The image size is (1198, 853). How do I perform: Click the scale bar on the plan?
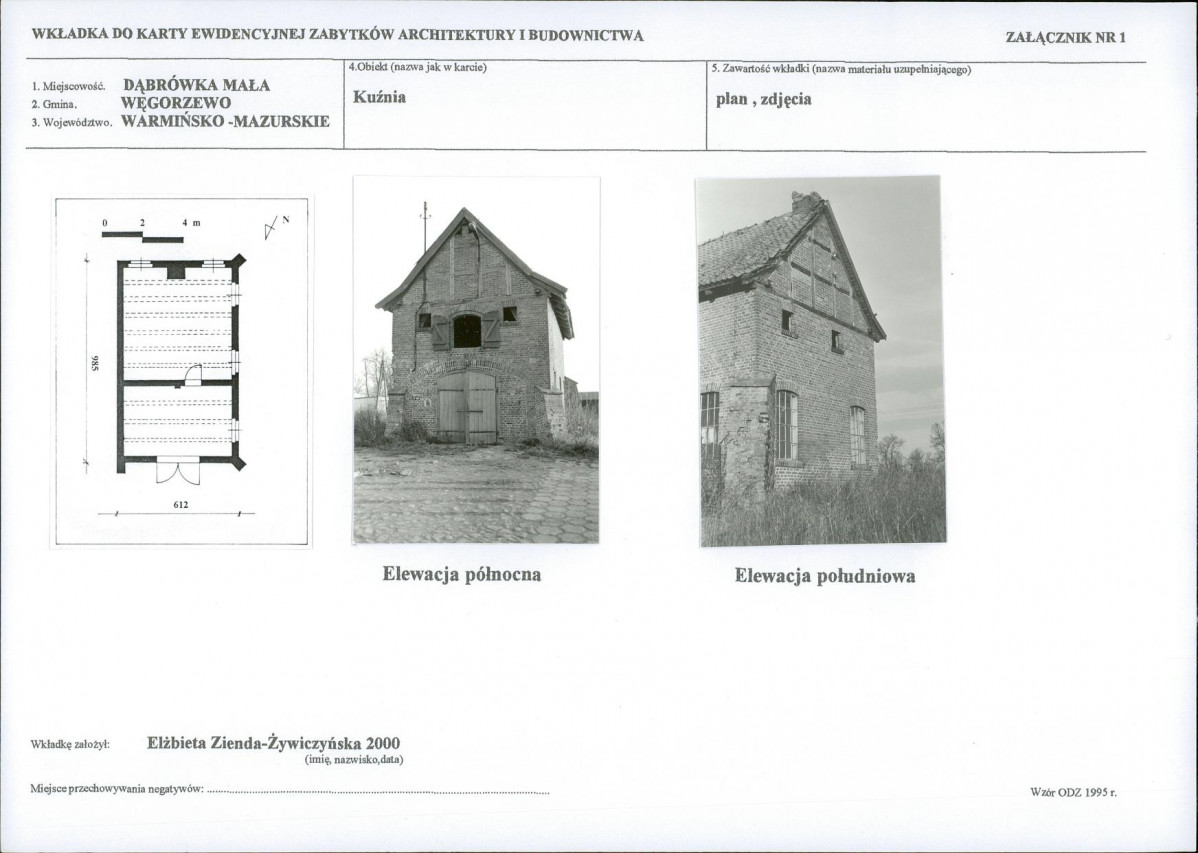click(x=144, y=232)
